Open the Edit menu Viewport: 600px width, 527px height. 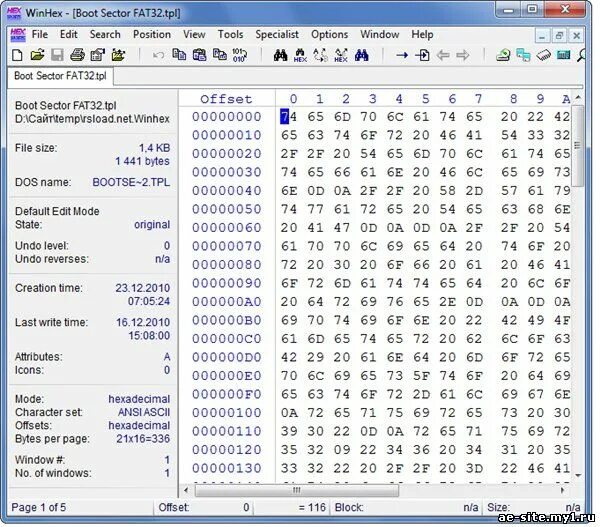[x=68, y=34]
